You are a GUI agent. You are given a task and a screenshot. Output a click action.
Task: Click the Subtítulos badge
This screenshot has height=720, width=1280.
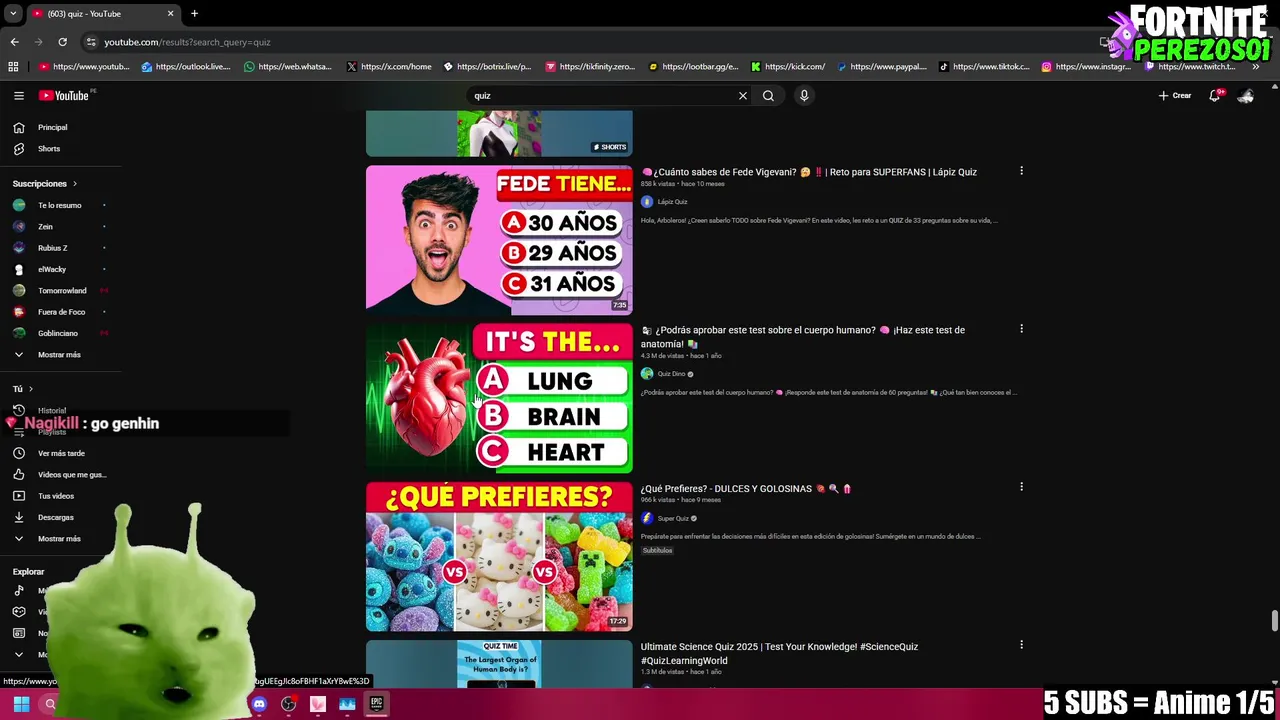tap(657, 551)
